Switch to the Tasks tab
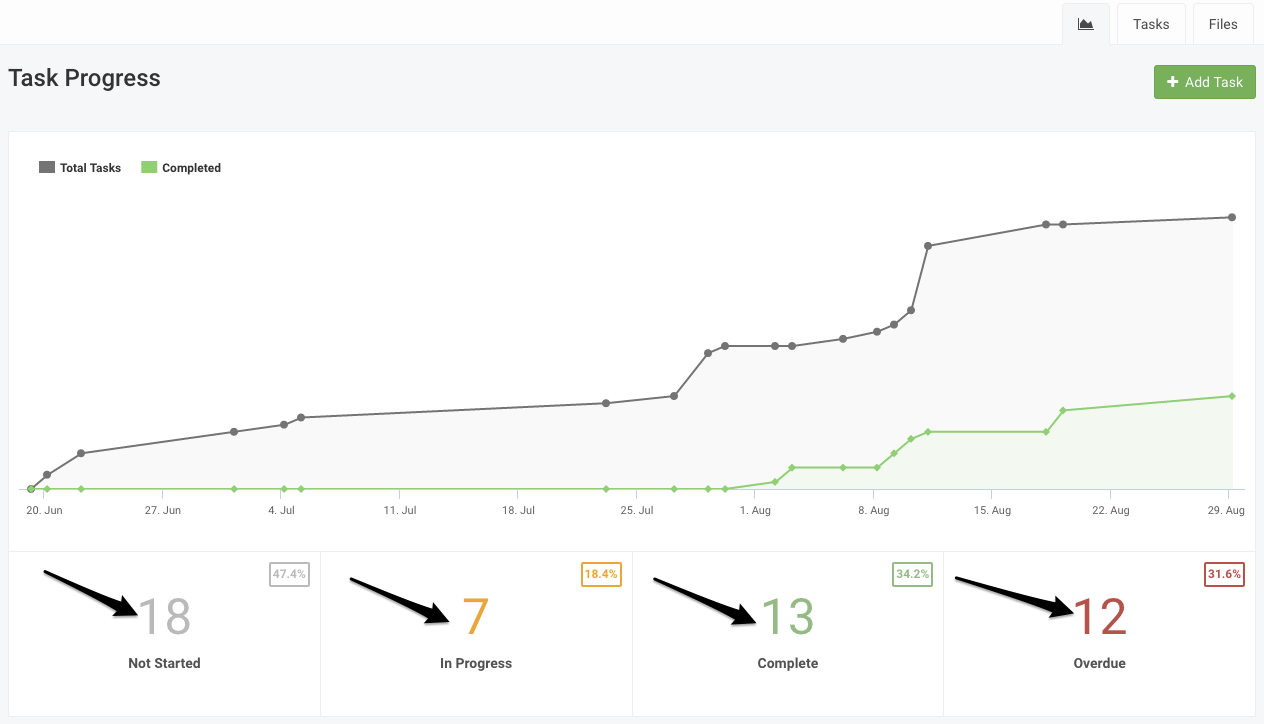 pyautogui.click(x=1150, y=23)
